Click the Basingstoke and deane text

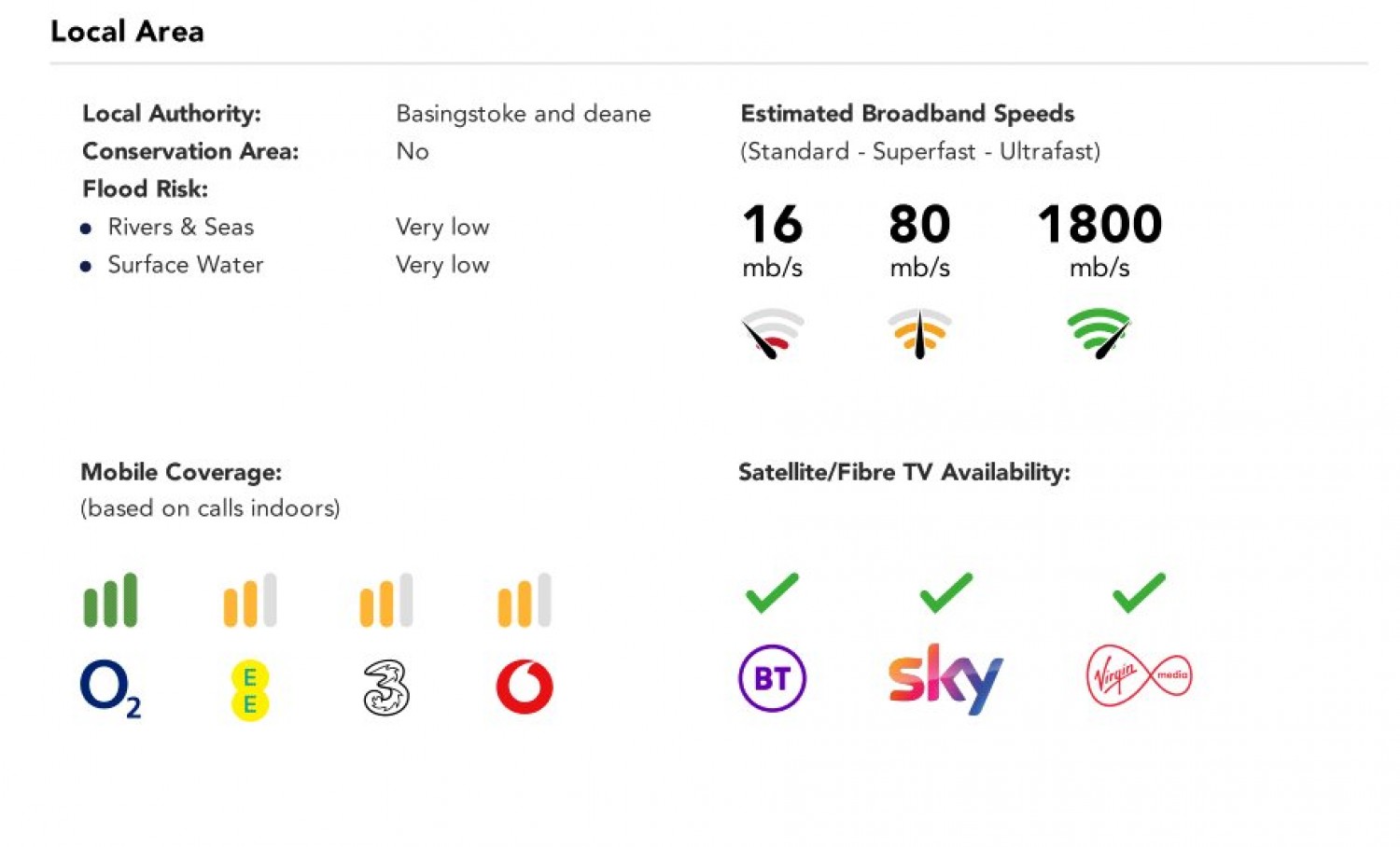(524, 114)
